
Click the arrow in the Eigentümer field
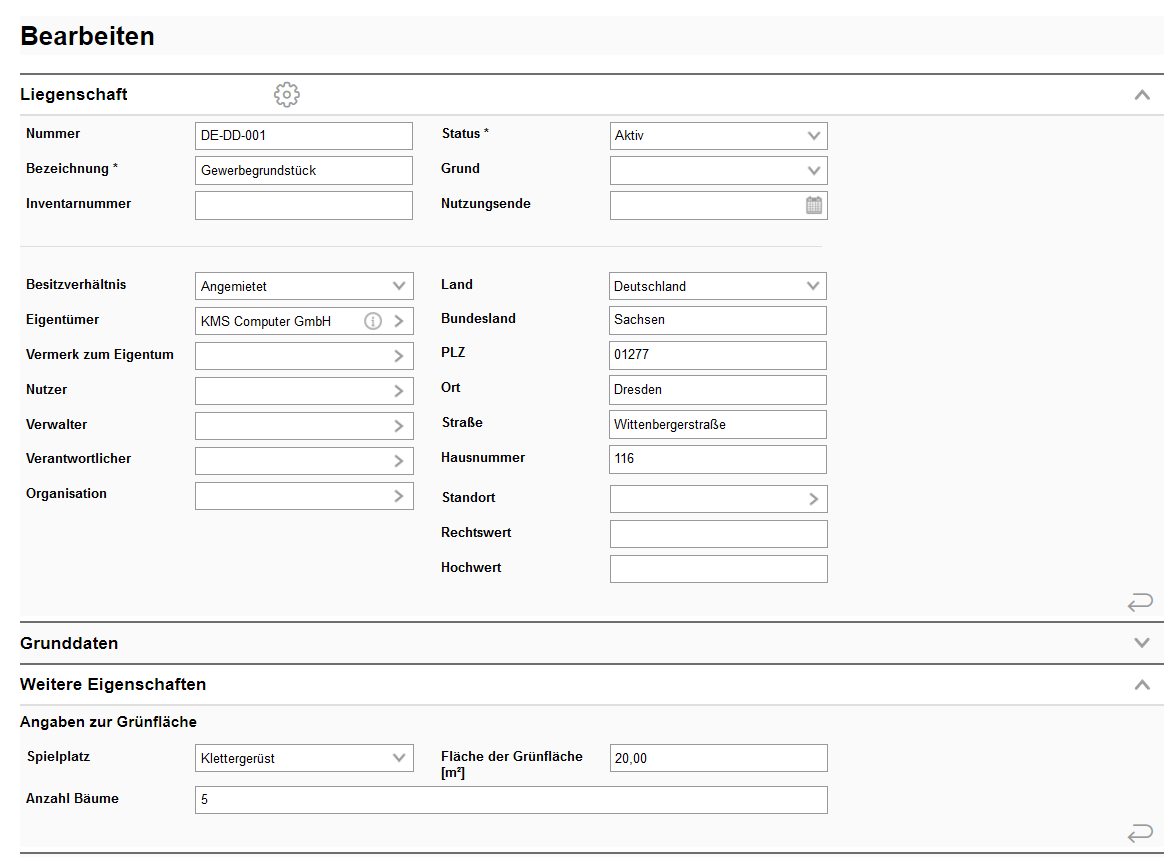tap(399, 321)
